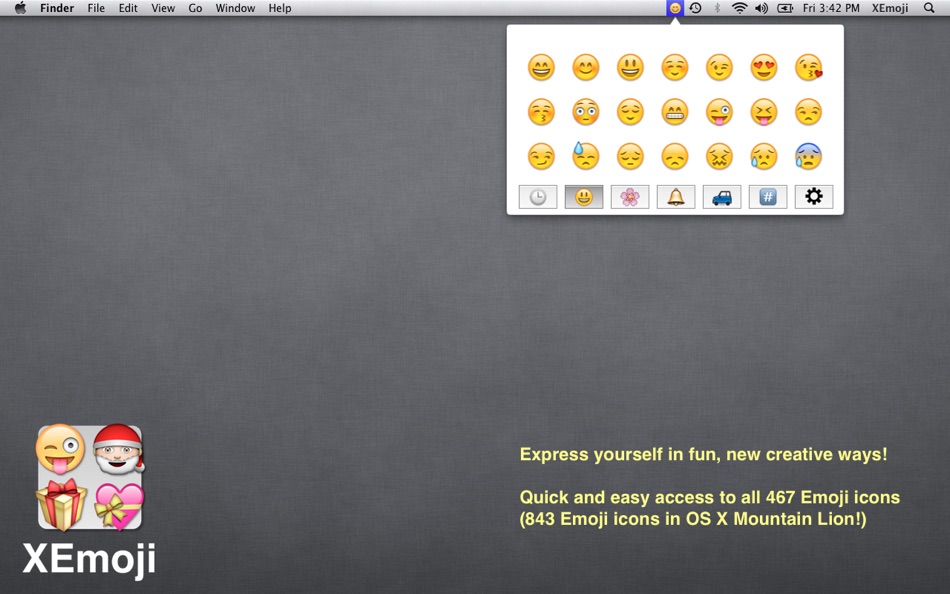950x594 pixels.
Task: Click the XEmoji smiley menu bar icon
Action: click(675, 8)
